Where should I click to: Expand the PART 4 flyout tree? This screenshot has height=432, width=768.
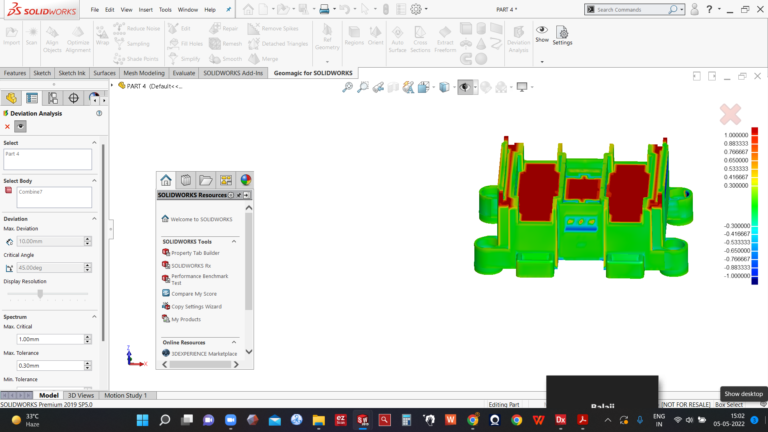(x=112, y=86)
